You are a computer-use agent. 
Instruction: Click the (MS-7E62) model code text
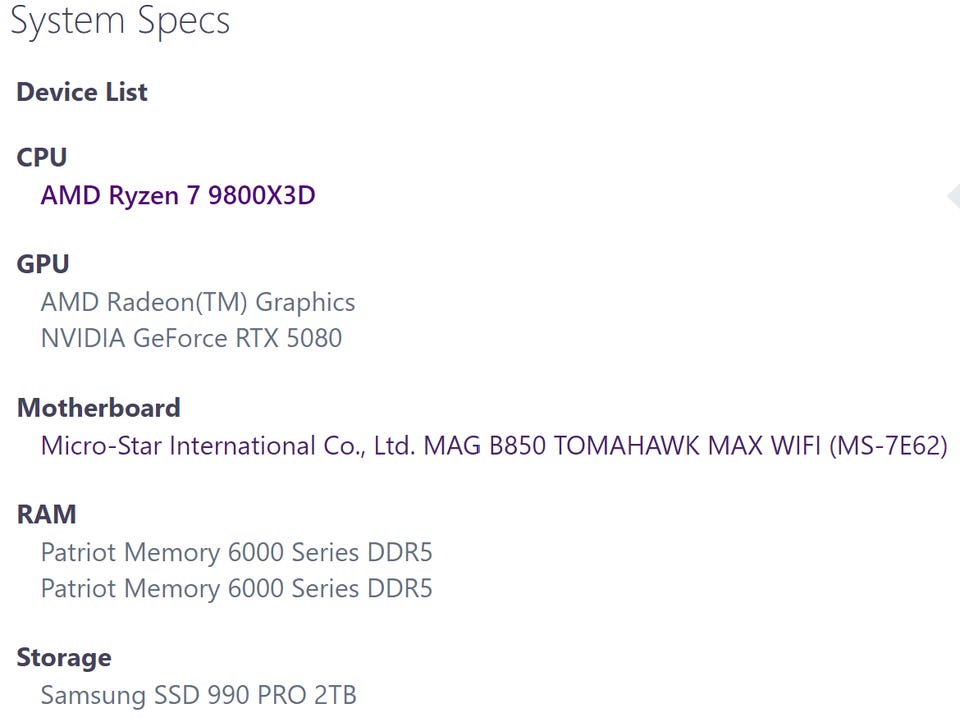coord(888,445)
